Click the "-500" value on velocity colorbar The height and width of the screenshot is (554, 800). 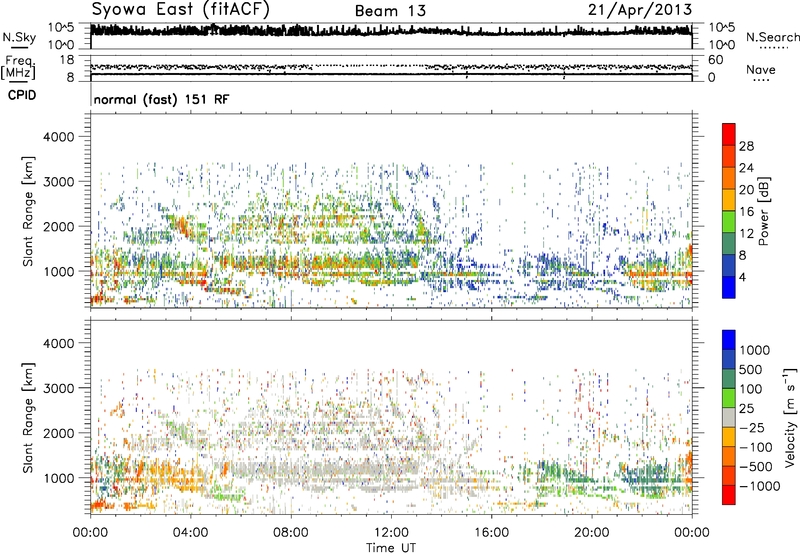coord(756,467)
